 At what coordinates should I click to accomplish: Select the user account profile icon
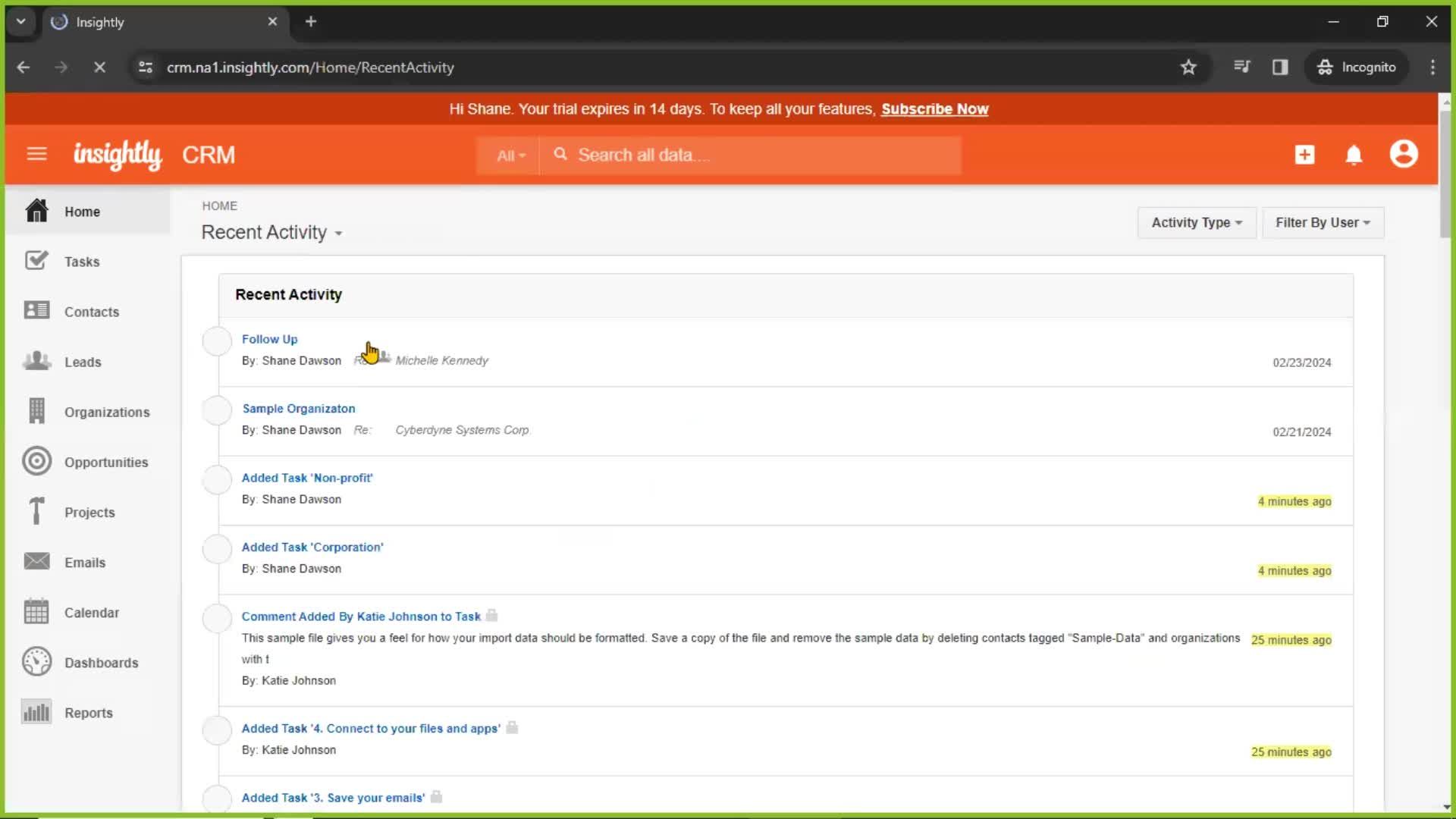click(1404, 154)
